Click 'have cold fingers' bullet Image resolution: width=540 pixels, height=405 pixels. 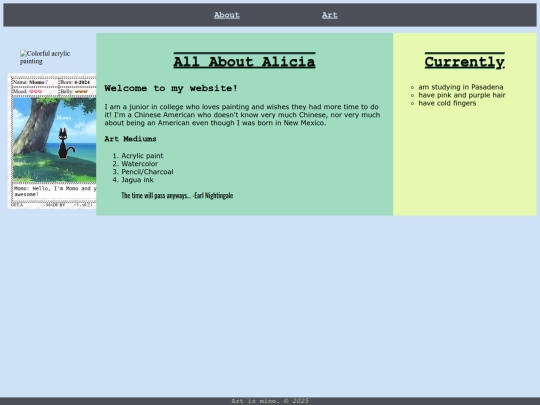(x=447, y=103)
